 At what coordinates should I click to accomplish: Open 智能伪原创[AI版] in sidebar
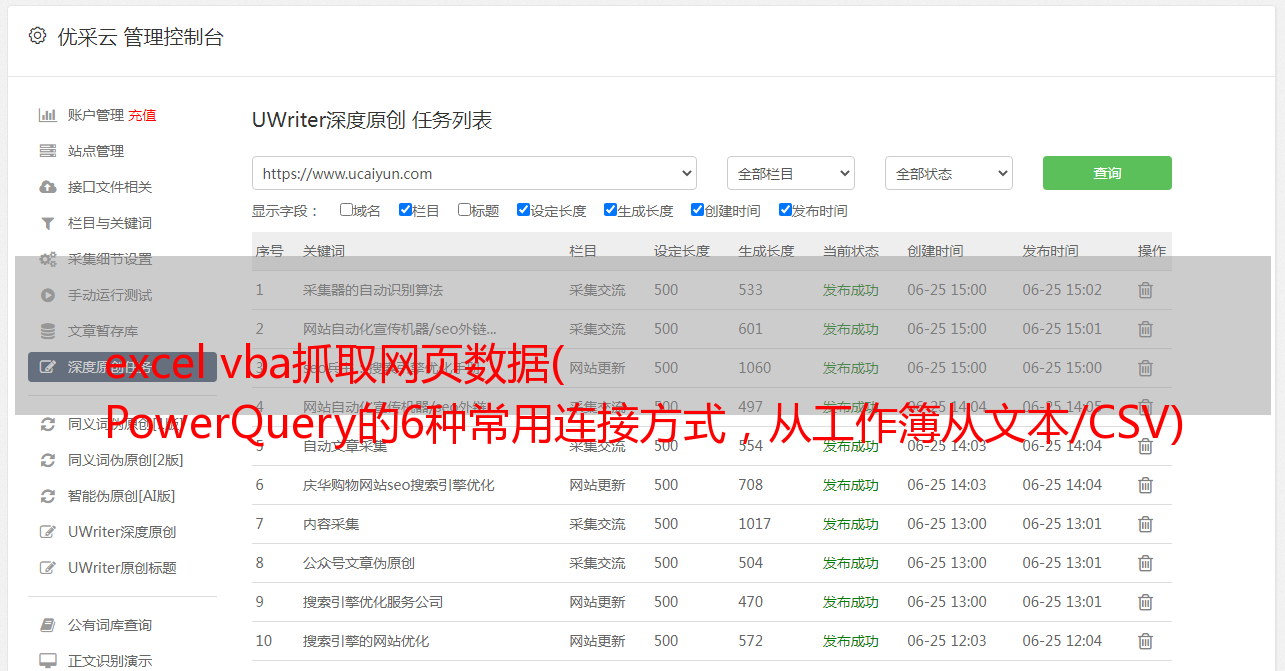[x=121, y=496]
